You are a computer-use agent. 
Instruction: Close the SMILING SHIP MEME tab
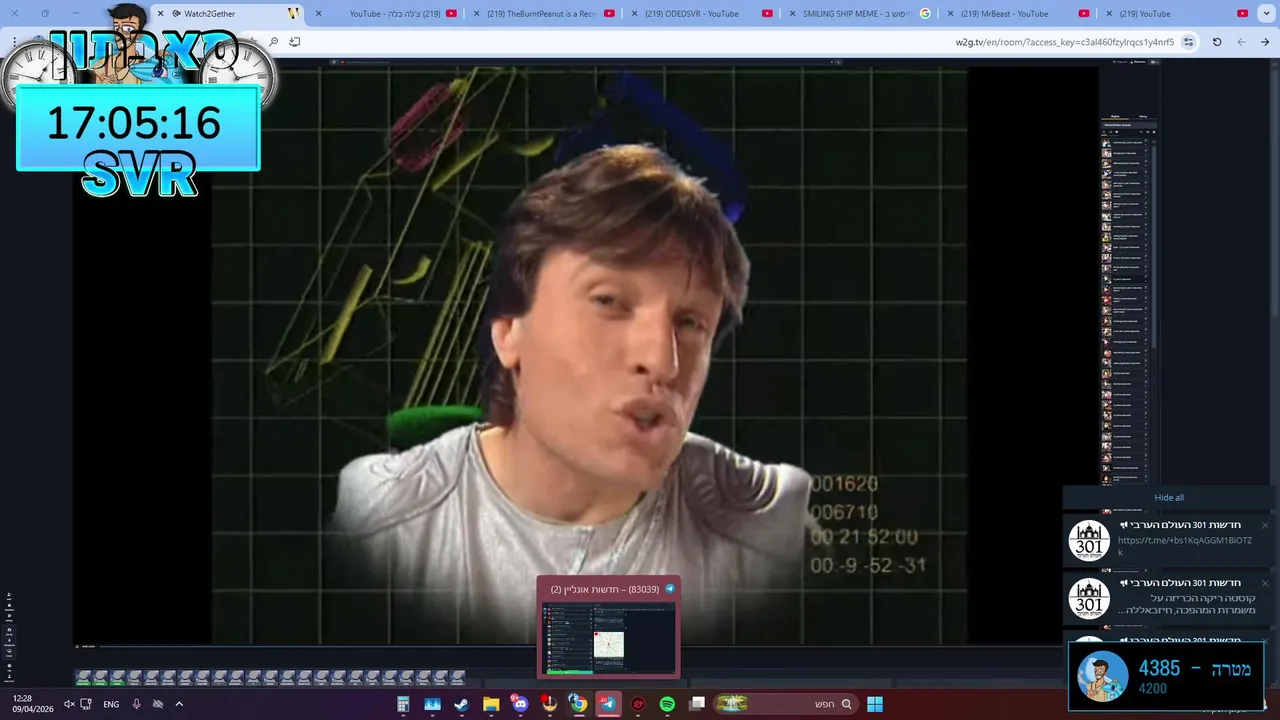(x=793, y=14)
